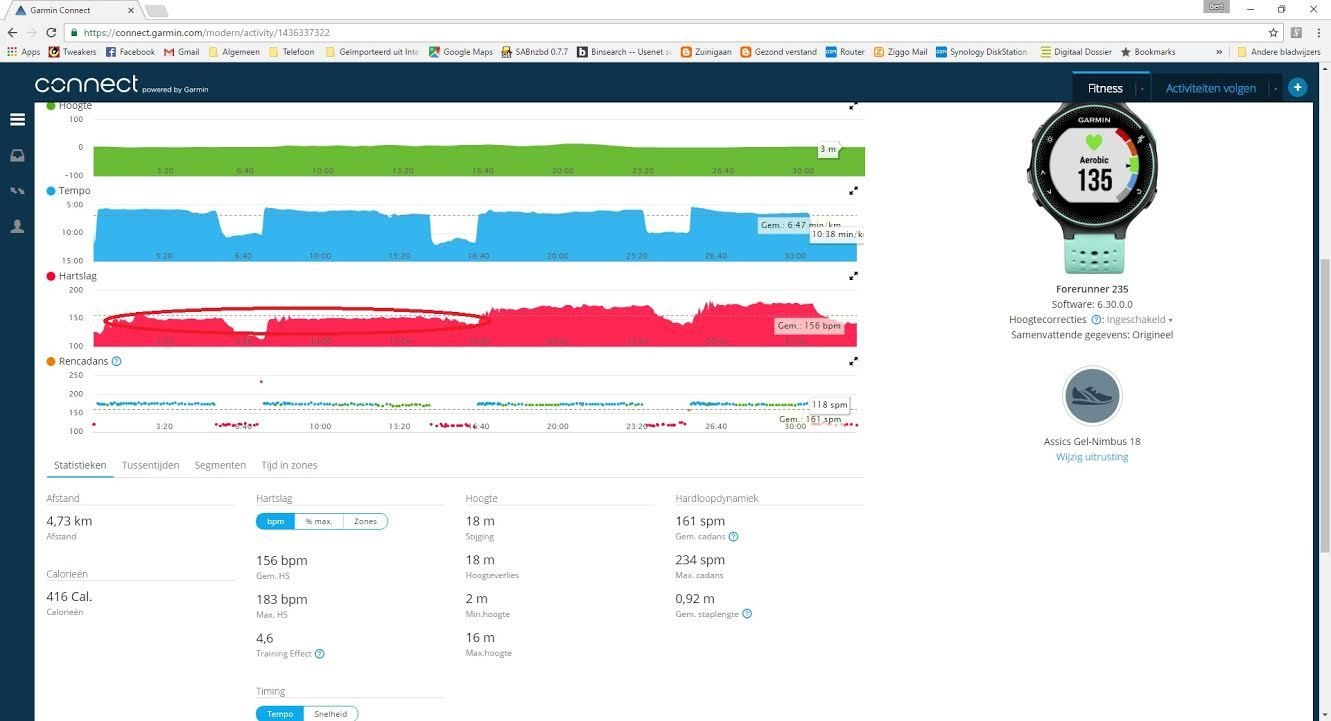Image resolution: width=1331 pixels, height=721 pixels.
Task: Reload the page in the browser
Action: [x=52, y=32]
